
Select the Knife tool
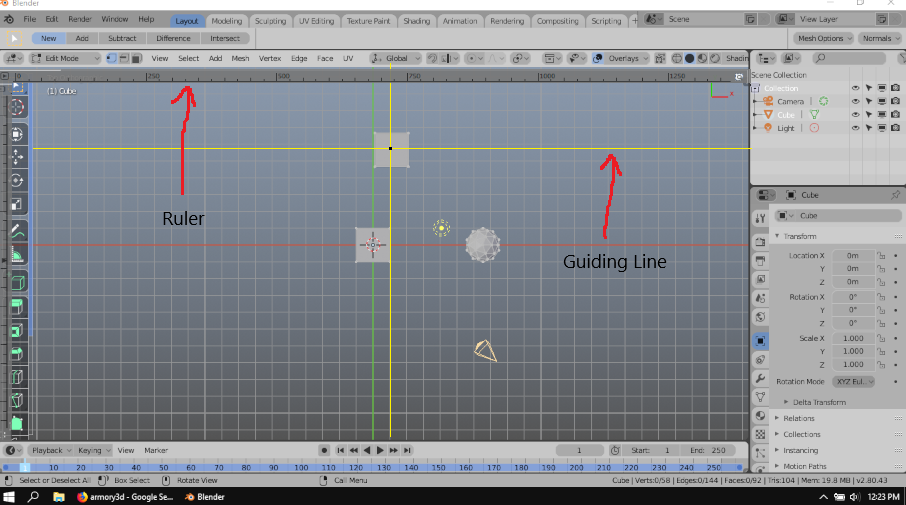[17, 400]
